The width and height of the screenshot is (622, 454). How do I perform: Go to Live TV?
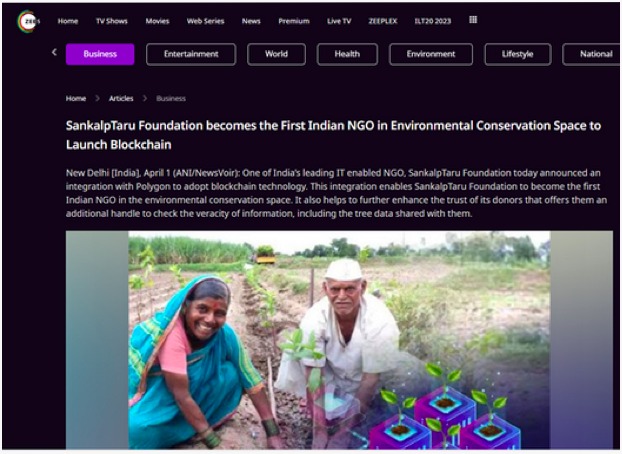click(339, 21)
